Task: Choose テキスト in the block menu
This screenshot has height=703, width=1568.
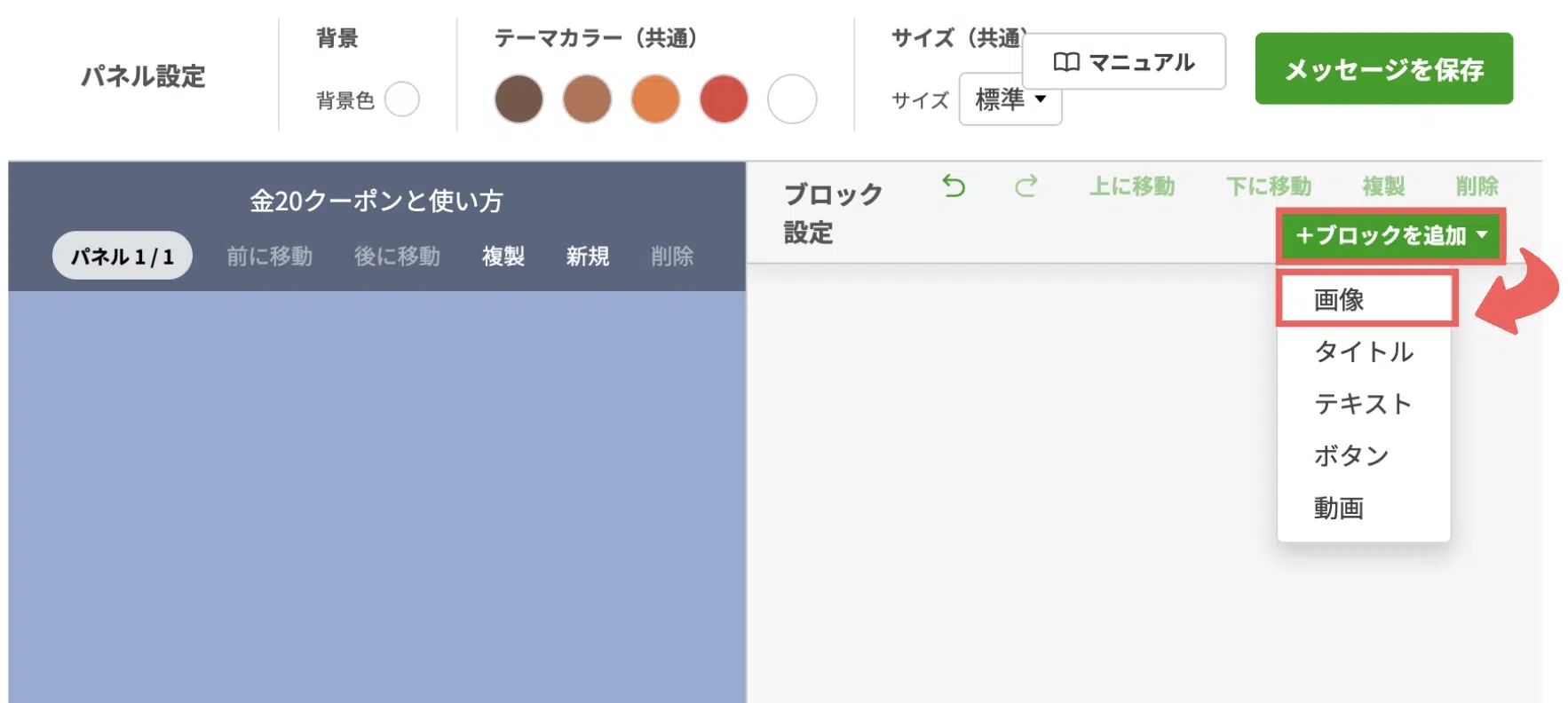Action: click(x=1364, y=404)
